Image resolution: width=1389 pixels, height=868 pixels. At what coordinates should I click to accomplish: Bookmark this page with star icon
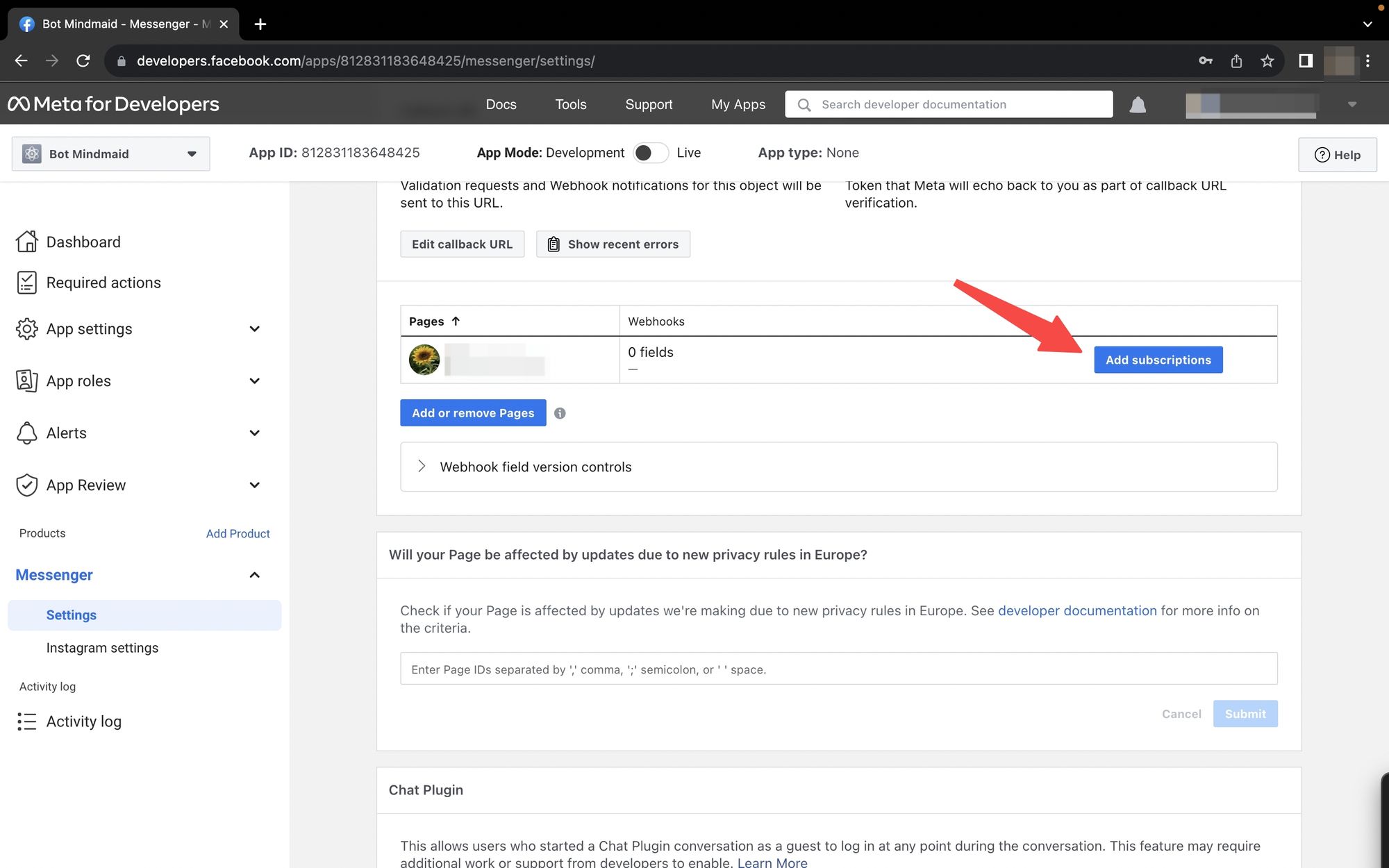coord(1267,61)
